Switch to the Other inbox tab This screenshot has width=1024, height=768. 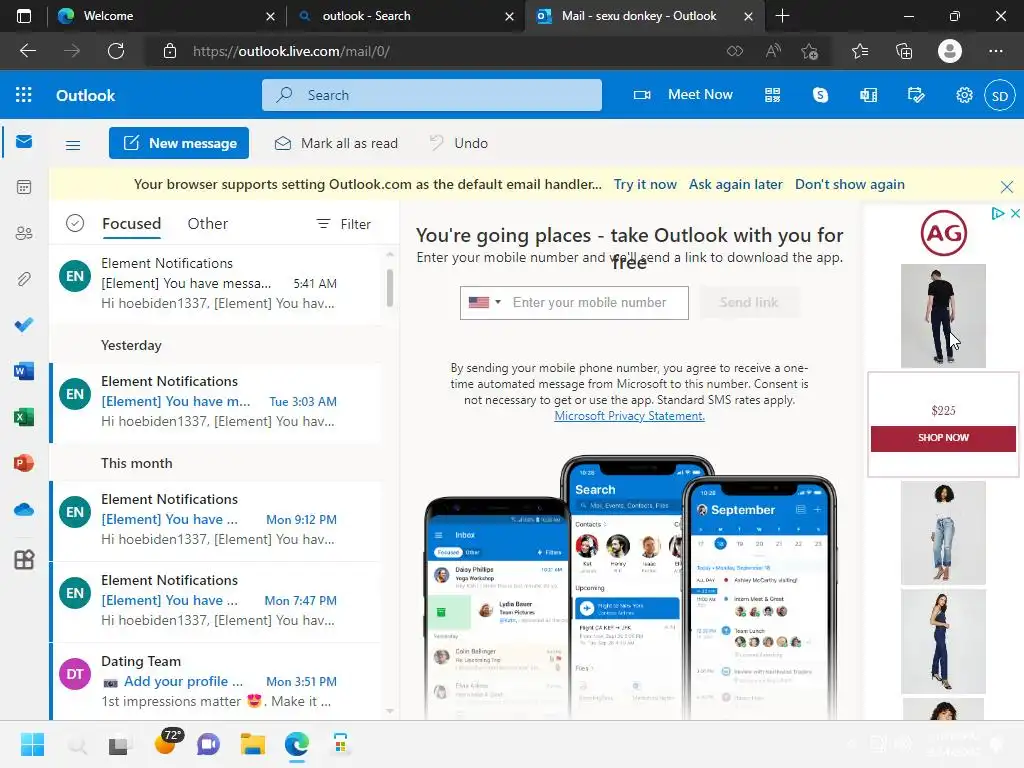click(208, 223)
